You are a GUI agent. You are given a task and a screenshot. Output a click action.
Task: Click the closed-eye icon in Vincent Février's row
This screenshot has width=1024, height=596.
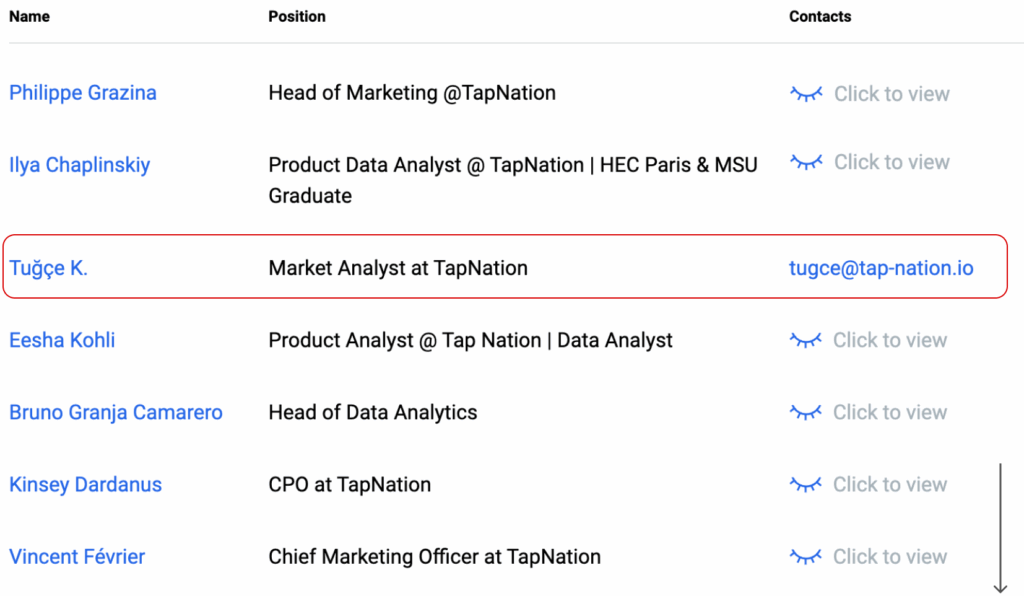coord(806,557)
